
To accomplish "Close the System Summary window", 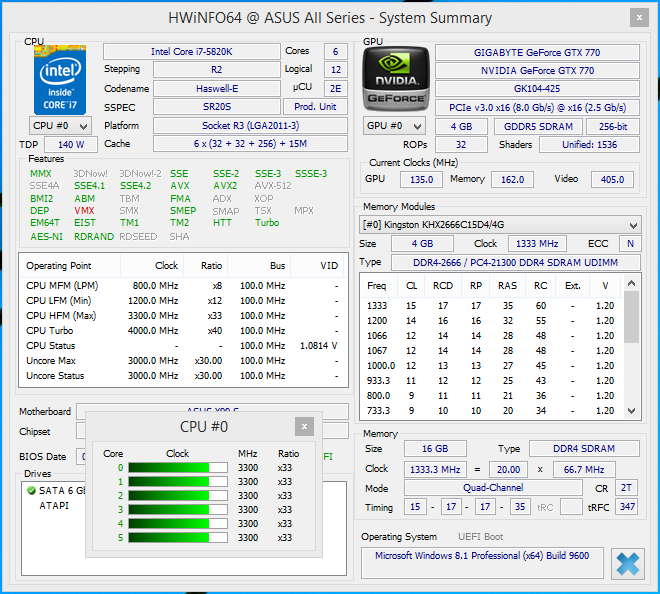I will pyautogui.click(x=639, y=18).
